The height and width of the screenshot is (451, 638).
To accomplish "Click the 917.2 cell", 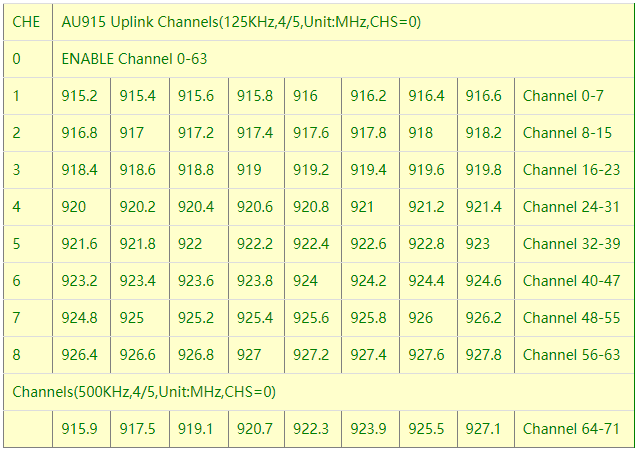I will 199,133.
